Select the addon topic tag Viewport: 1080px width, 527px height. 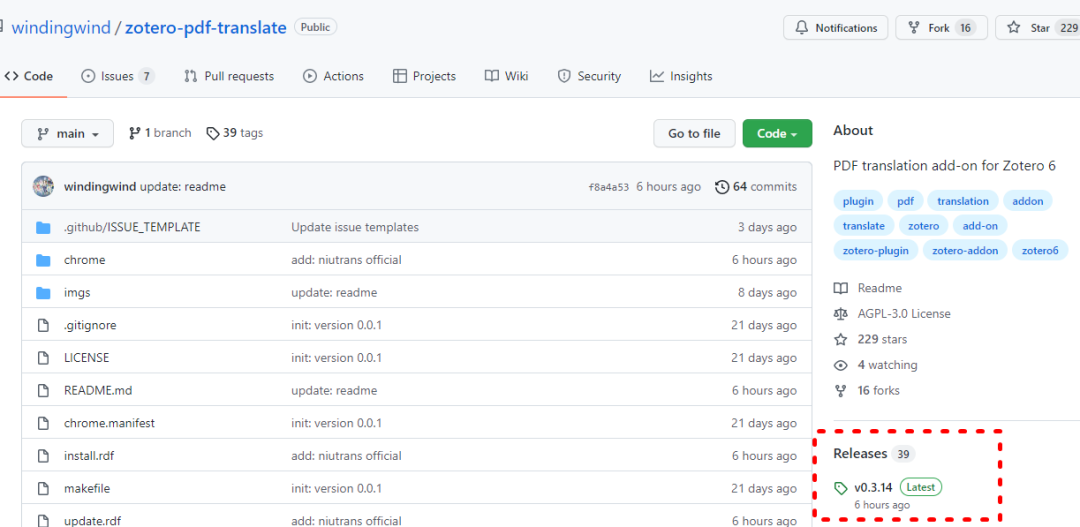tap(1028, 201)
